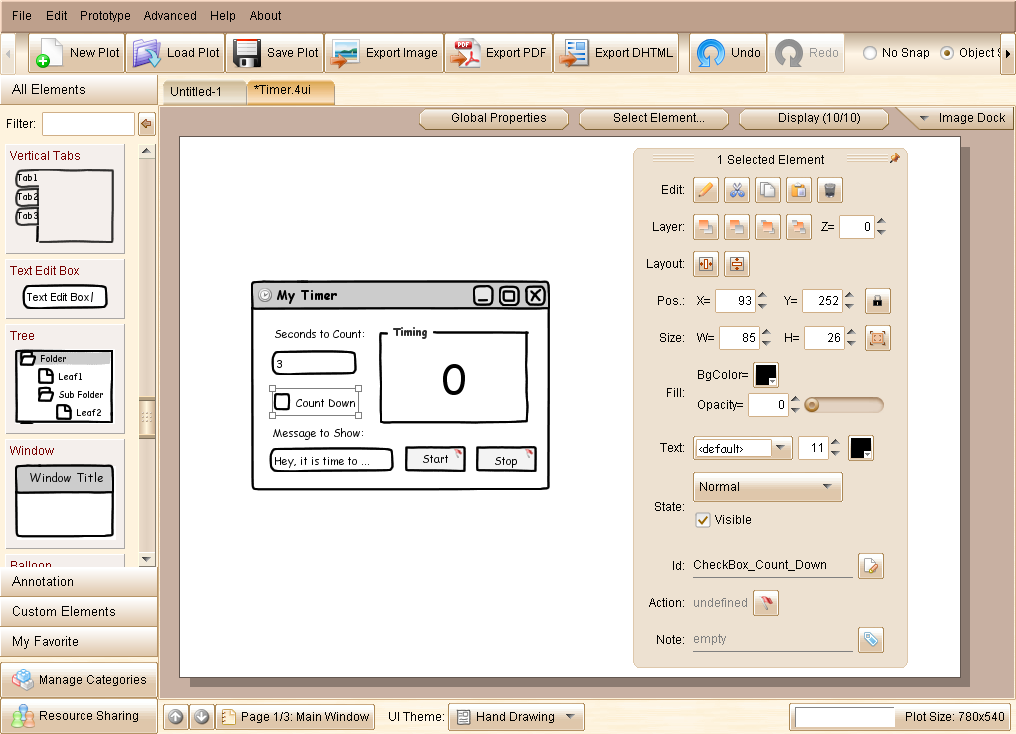Uncheck the Visible checkbox
This screenshot has width=1016, height=734.
coord(703,520)
